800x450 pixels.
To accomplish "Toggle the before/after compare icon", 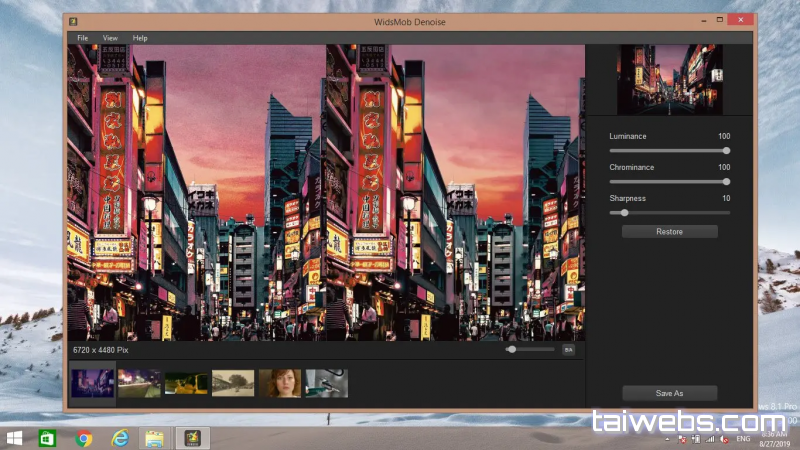I will coord(568,350).
